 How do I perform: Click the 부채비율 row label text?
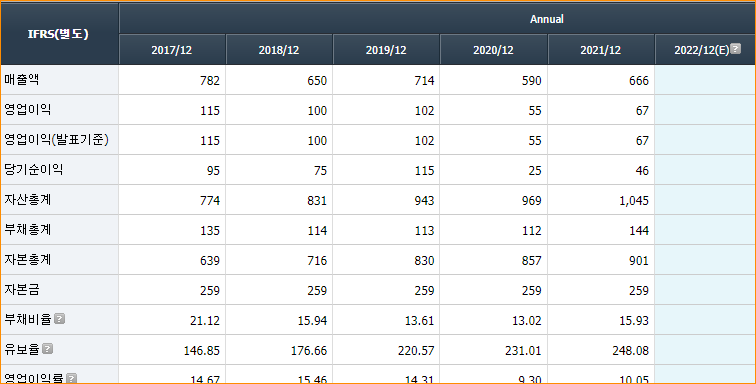(27, 319)
